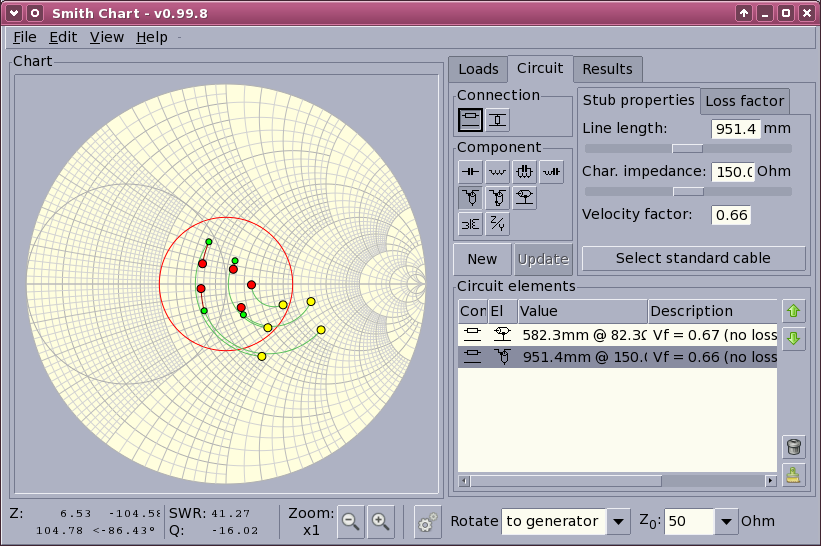
Task: Select the transmission line component
Action: pos(525,198)
